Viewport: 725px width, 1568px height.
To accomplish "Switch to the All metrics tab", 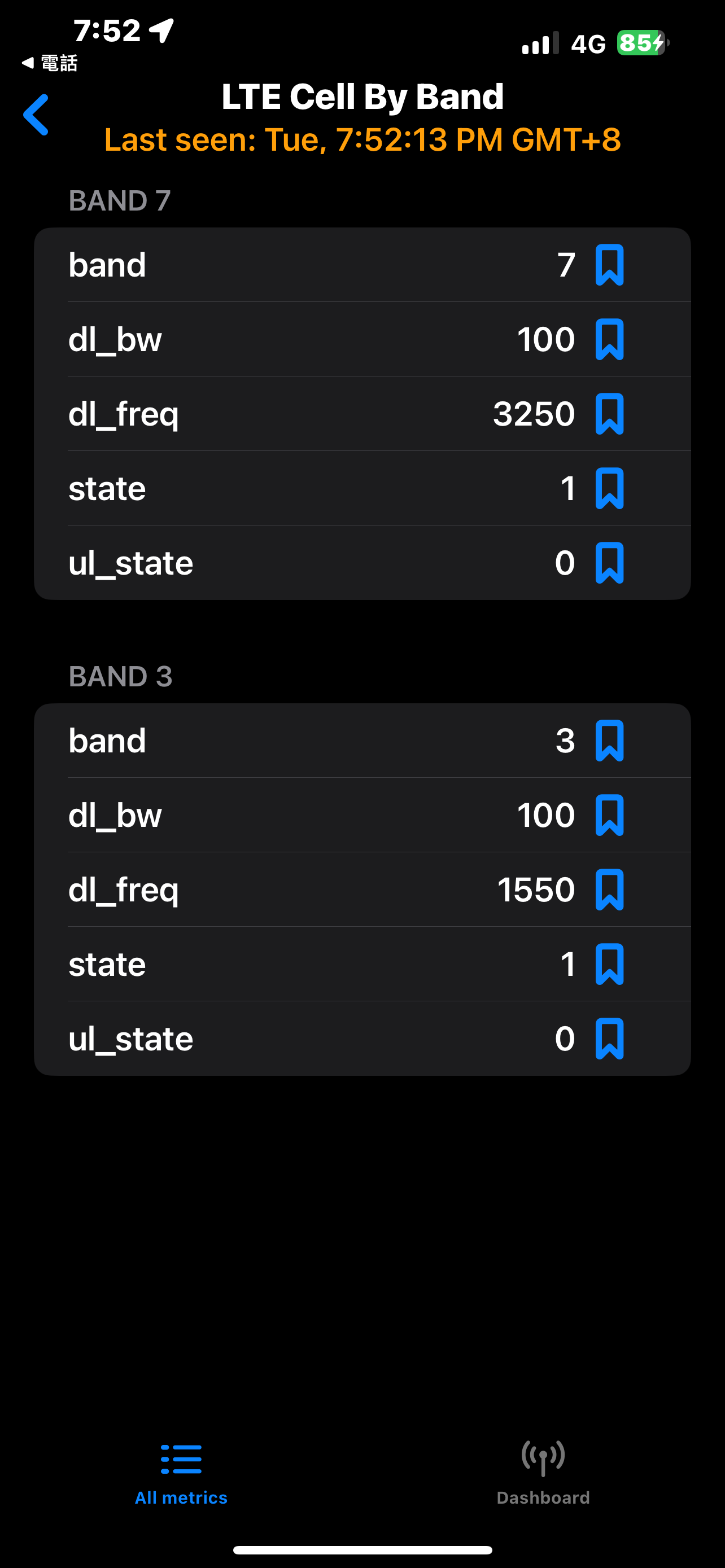I will click(181, 1473).
